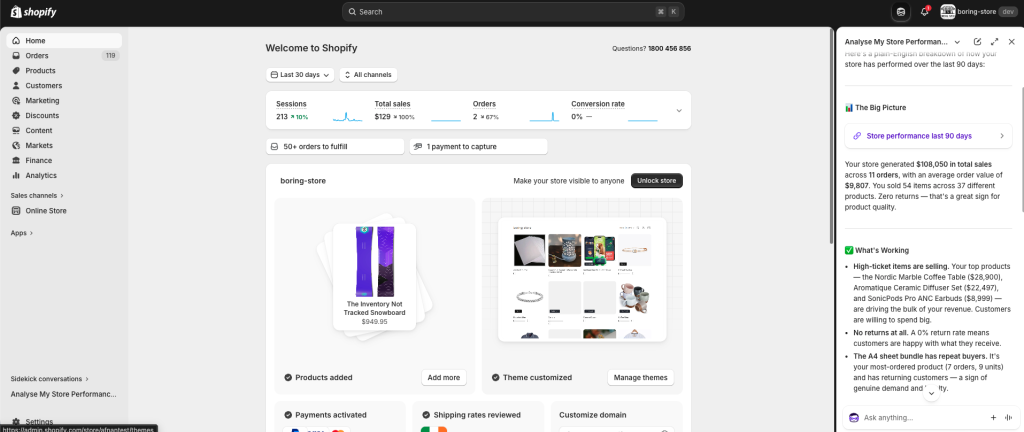Go to Orders in the sidebar
The width and height of the screenshot is (1024, 432).
click(x=37, y=56)
